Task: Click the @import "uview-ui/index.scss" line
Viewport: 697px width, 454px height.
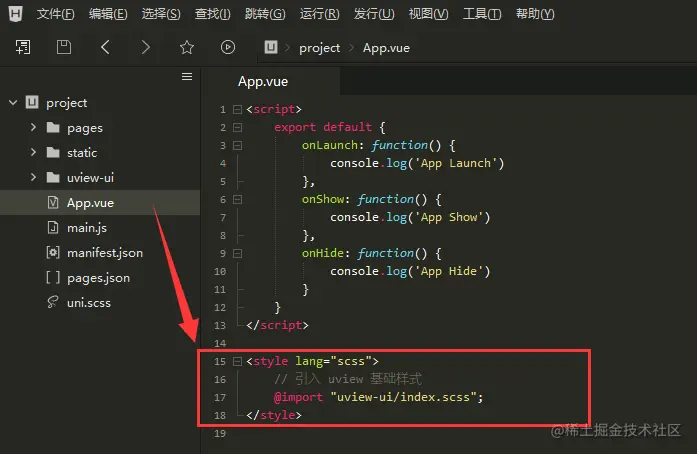Action: click(378, 397)
